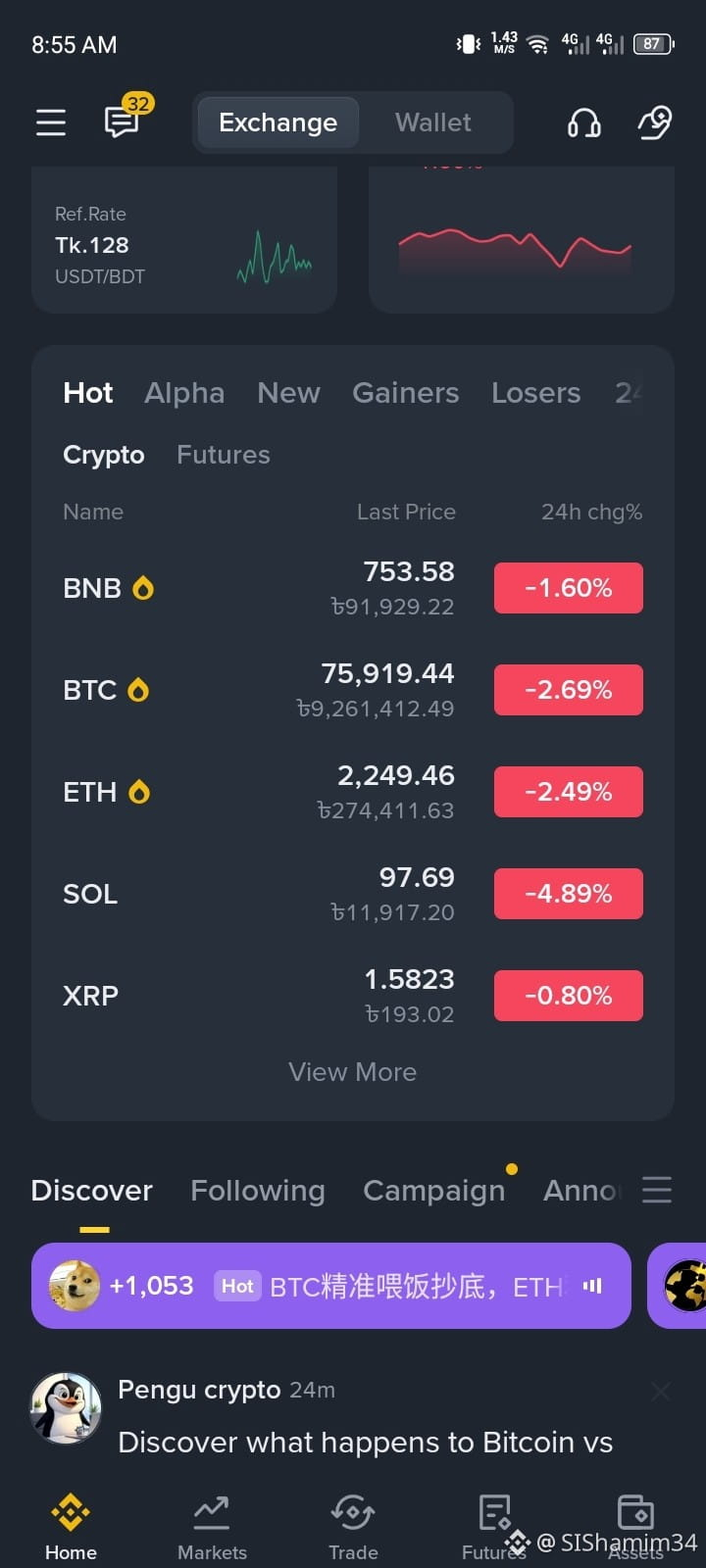The height and width of the screenshot is (1568, 706).
Task: Open the Trade icon in bottom navigation
Action: (353, 1528)
